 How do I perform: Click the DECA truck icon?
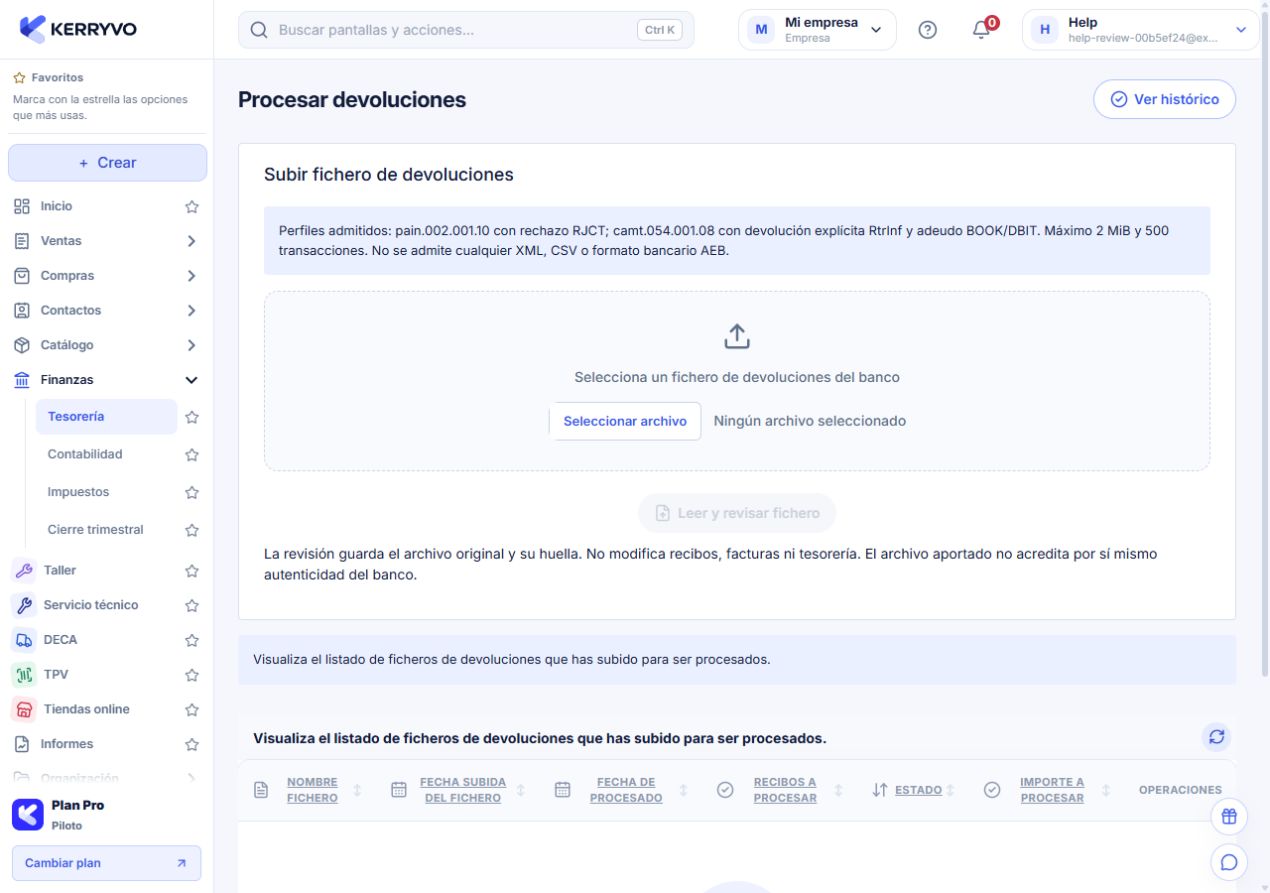[23, 640]
